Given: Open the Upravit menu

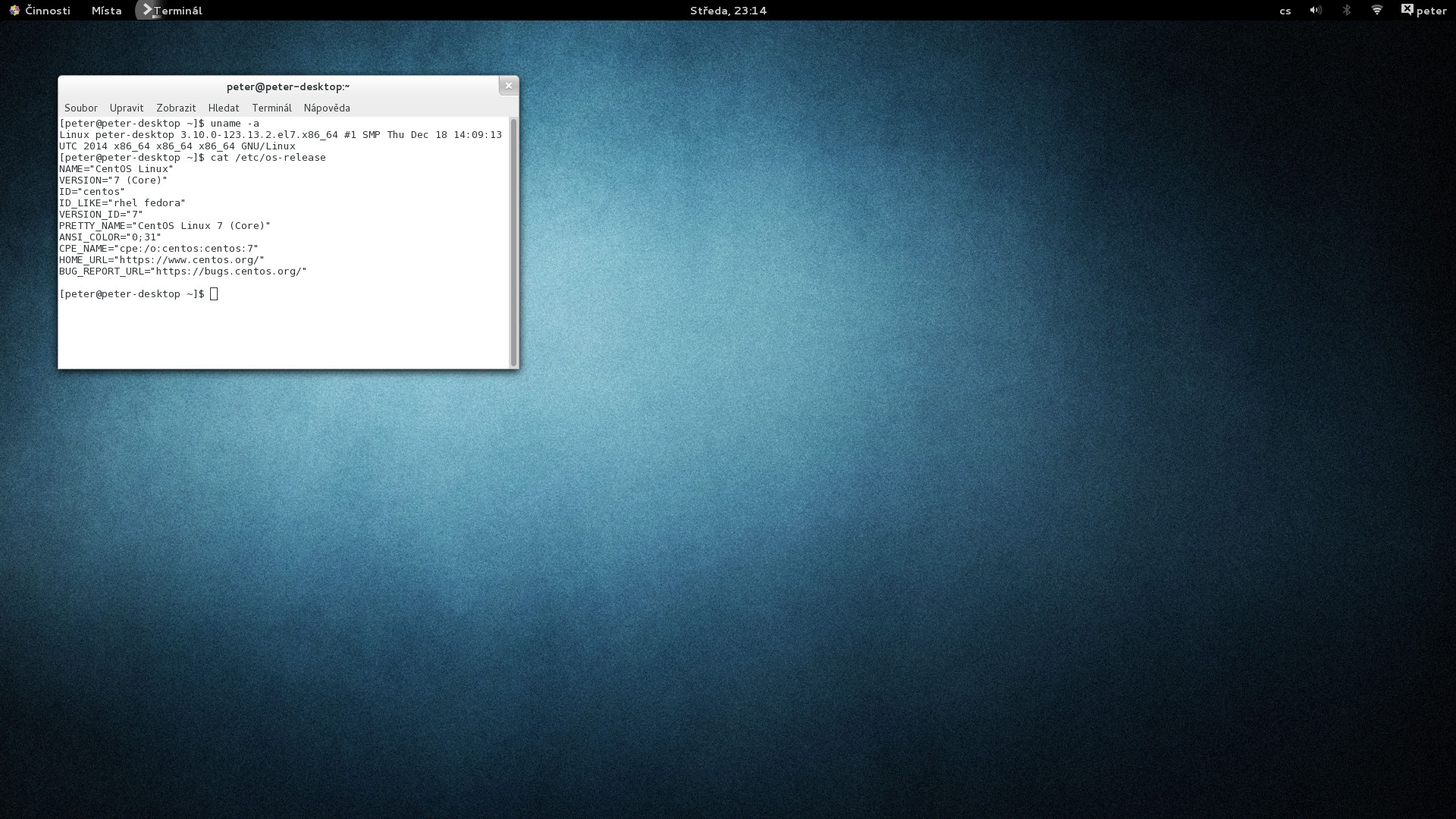Looking at the screenshot, I should coord(127,108).
